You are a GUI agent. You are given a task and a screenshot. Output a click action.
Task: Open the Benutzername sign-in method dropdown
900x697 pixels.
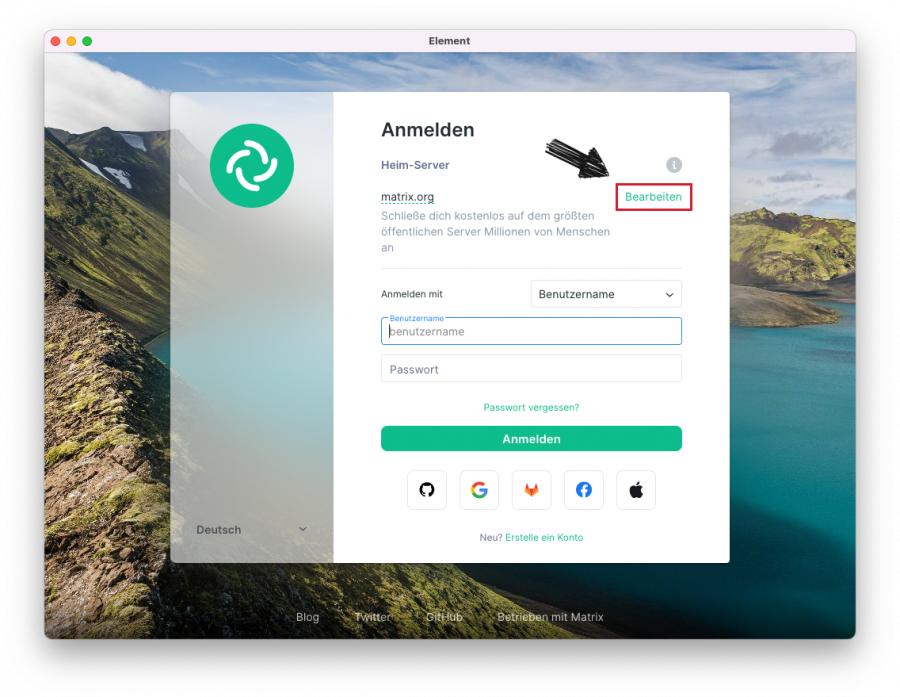click(606, 294)
